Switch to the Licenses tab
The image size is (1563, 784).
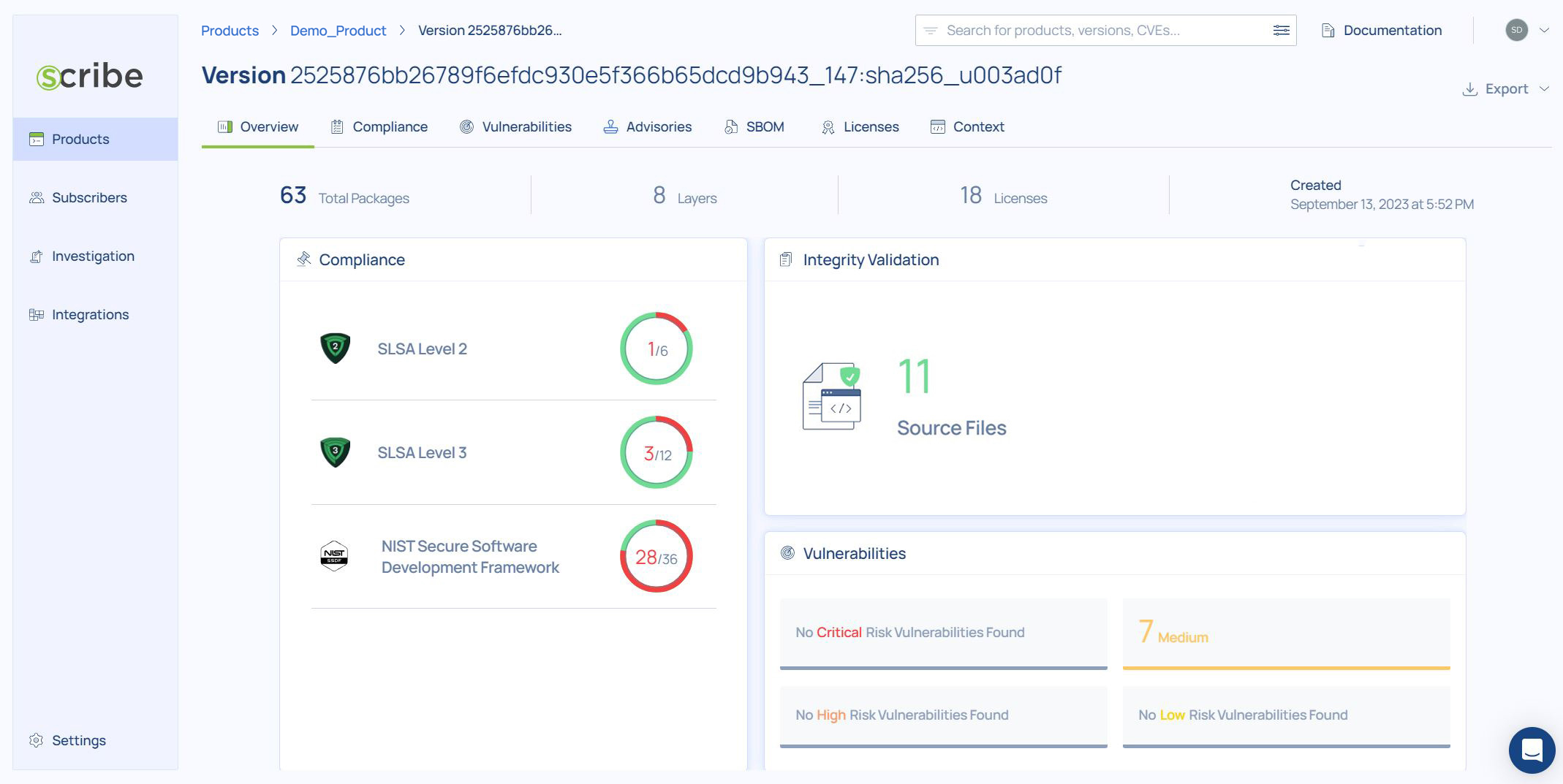[860, 126]
